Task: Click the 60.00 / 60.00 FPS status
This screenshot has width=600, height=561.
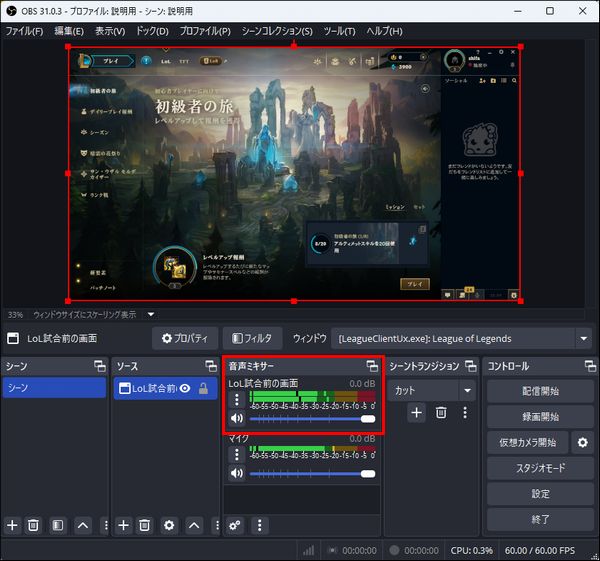Action: pos(540,551)
